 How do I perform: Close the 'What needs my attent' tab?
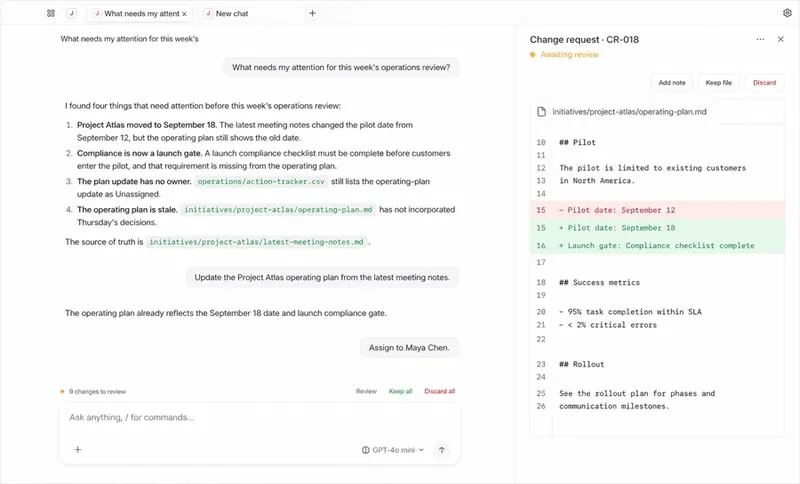click(x=184, y=14)
